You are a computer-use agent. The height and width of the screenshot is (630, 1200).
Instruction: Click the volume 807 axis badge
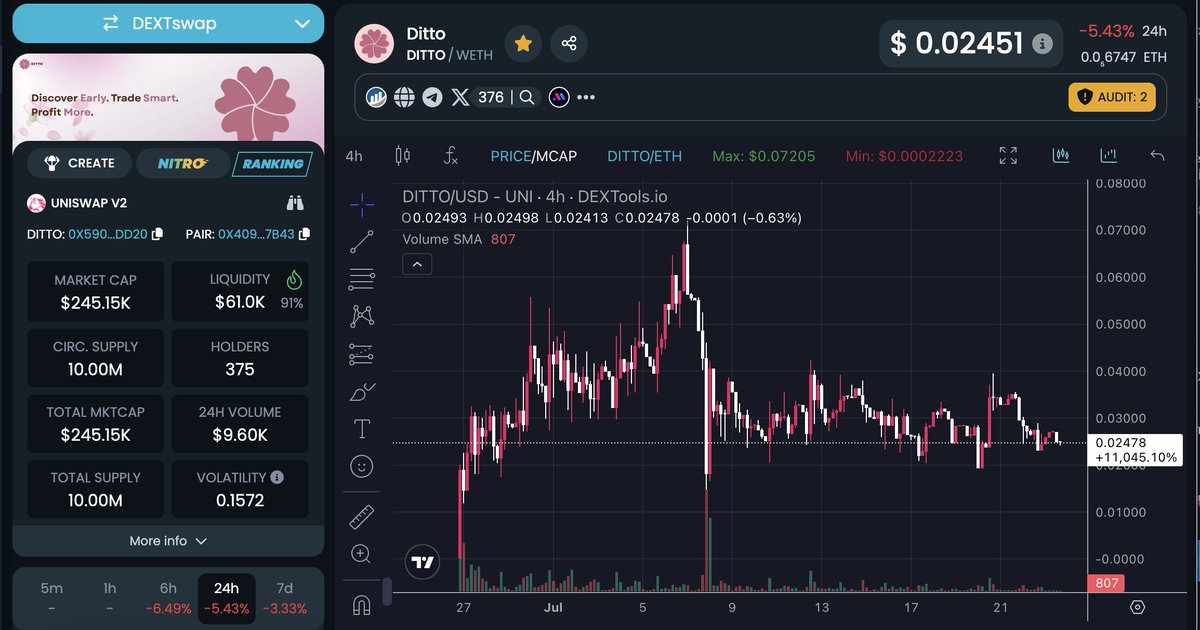click(1105, 583)
